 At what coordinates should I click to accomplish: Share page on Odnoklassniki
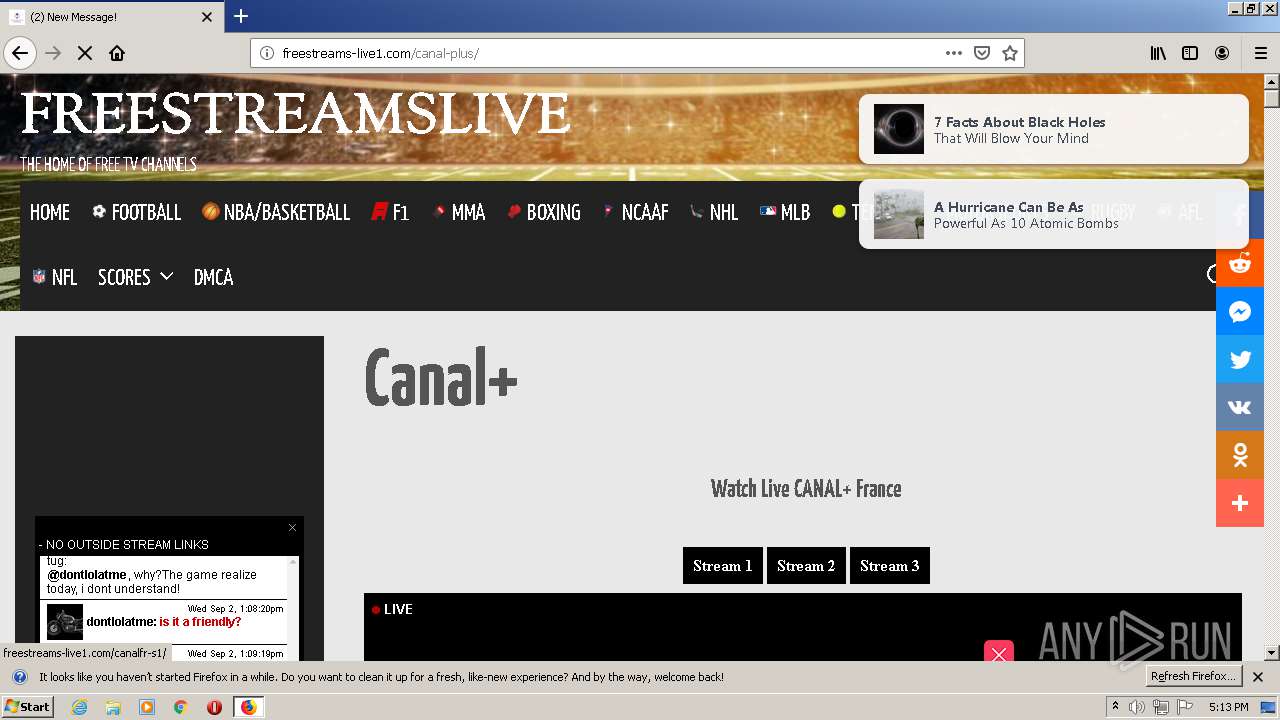click(1240, 455)
